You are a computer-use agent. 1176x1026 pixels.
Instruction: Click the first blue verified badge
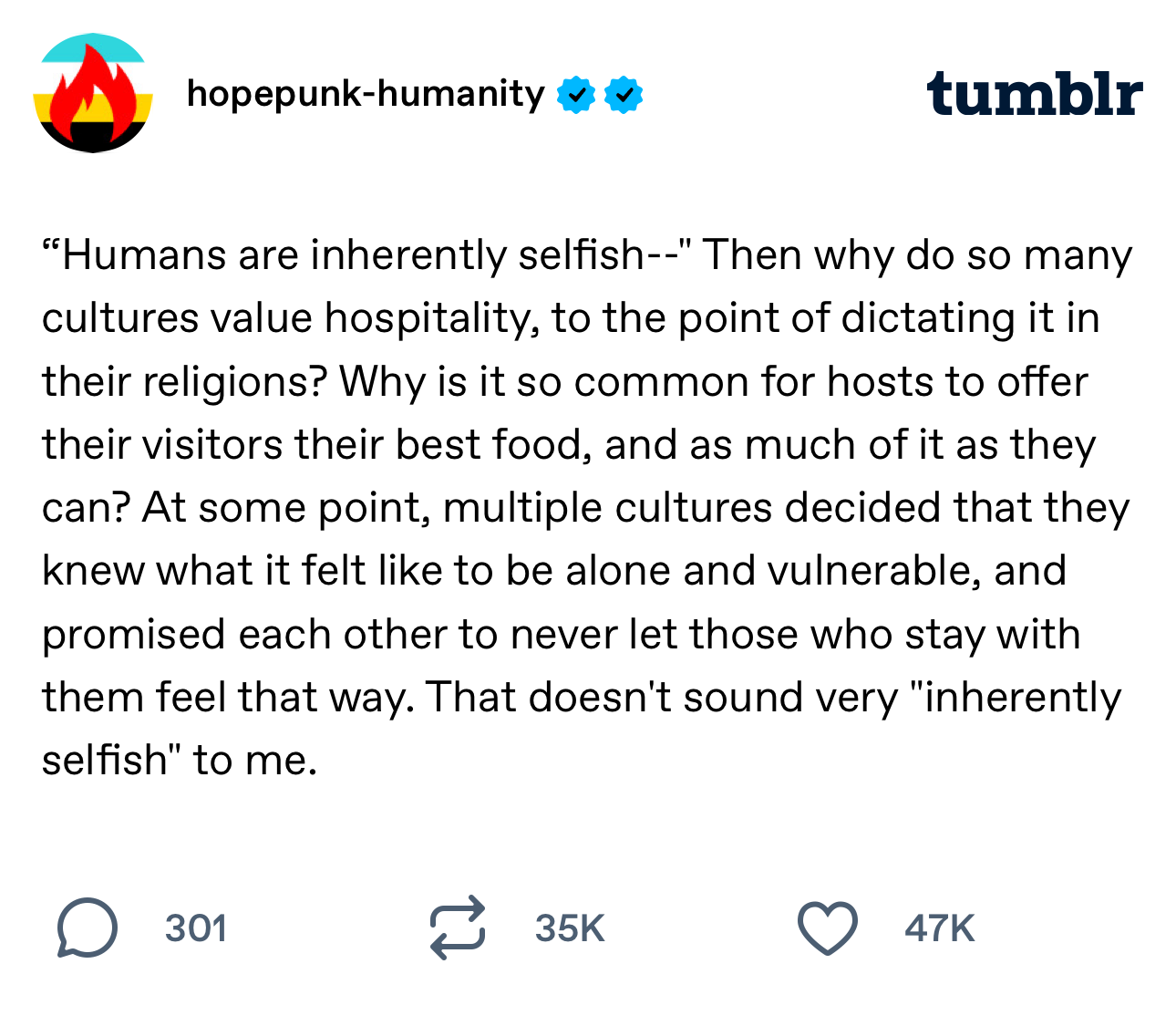(576, 95)
